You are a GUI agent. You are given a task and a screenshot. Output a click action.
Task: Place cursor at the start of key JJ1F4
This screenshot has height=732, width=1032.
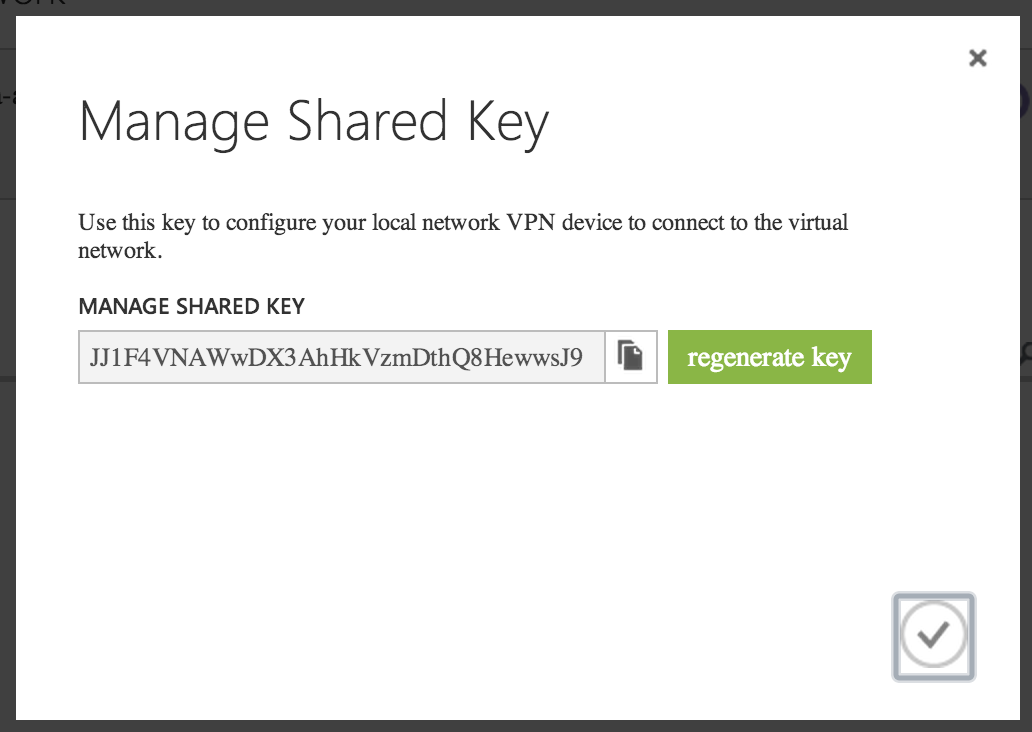[90, 357]
